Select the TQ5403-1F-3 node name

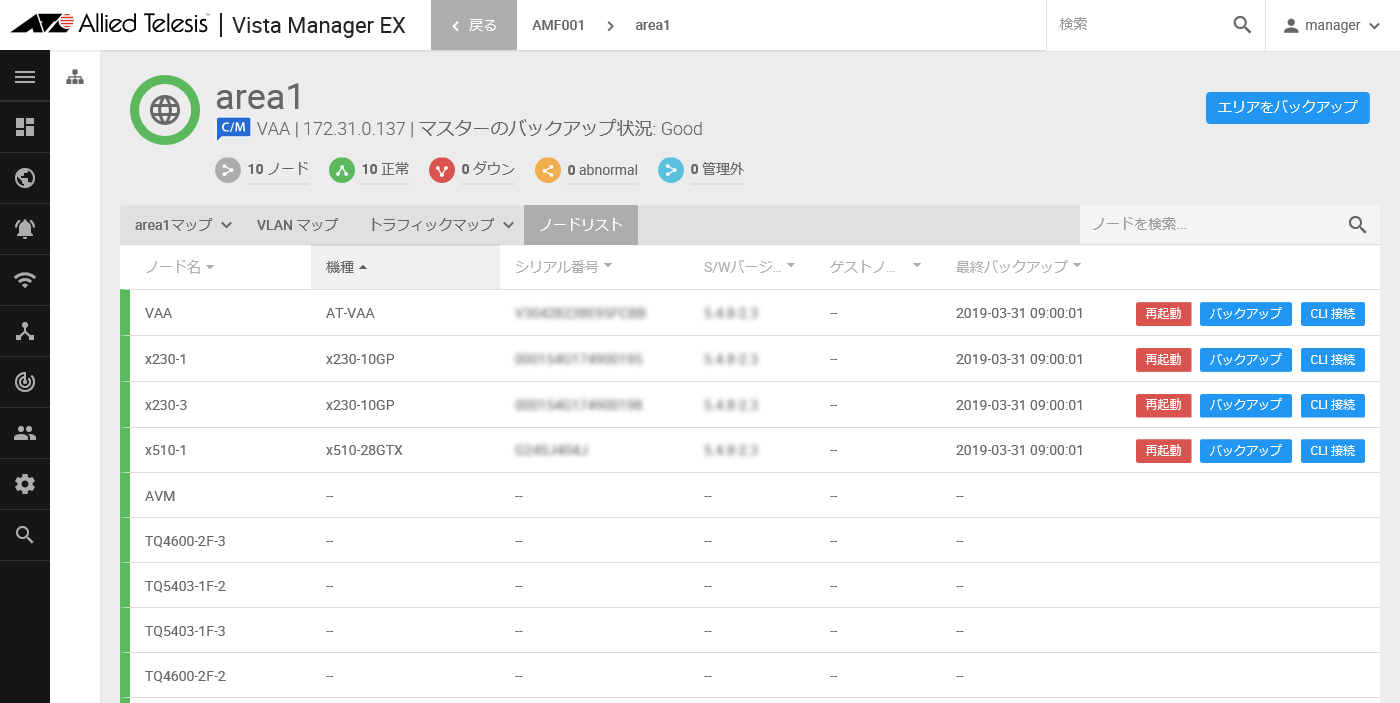(x=185, y=631)
